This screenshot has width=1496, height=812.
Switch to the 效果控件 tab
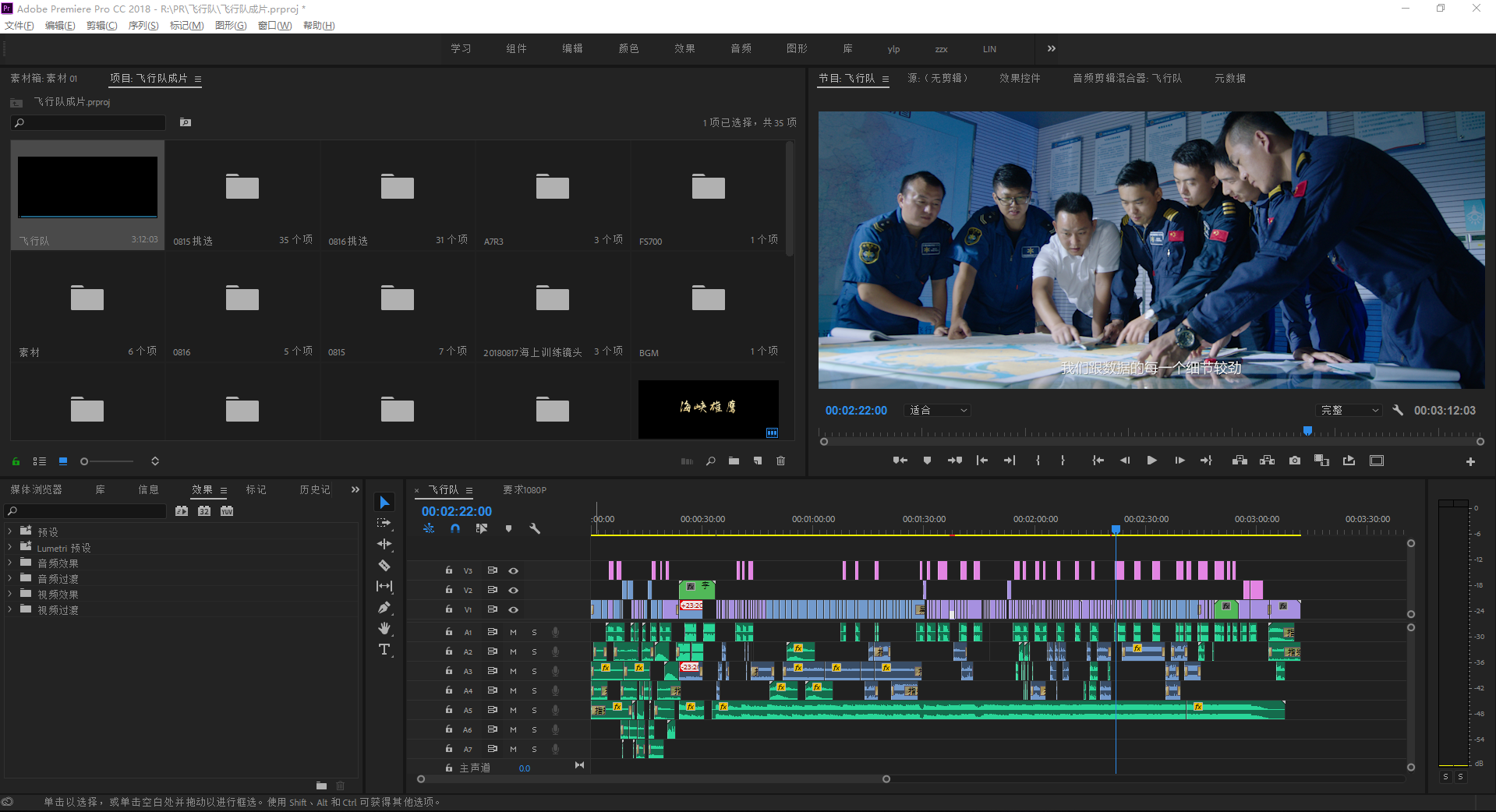pyautogui.click(x=1019, y=79)
